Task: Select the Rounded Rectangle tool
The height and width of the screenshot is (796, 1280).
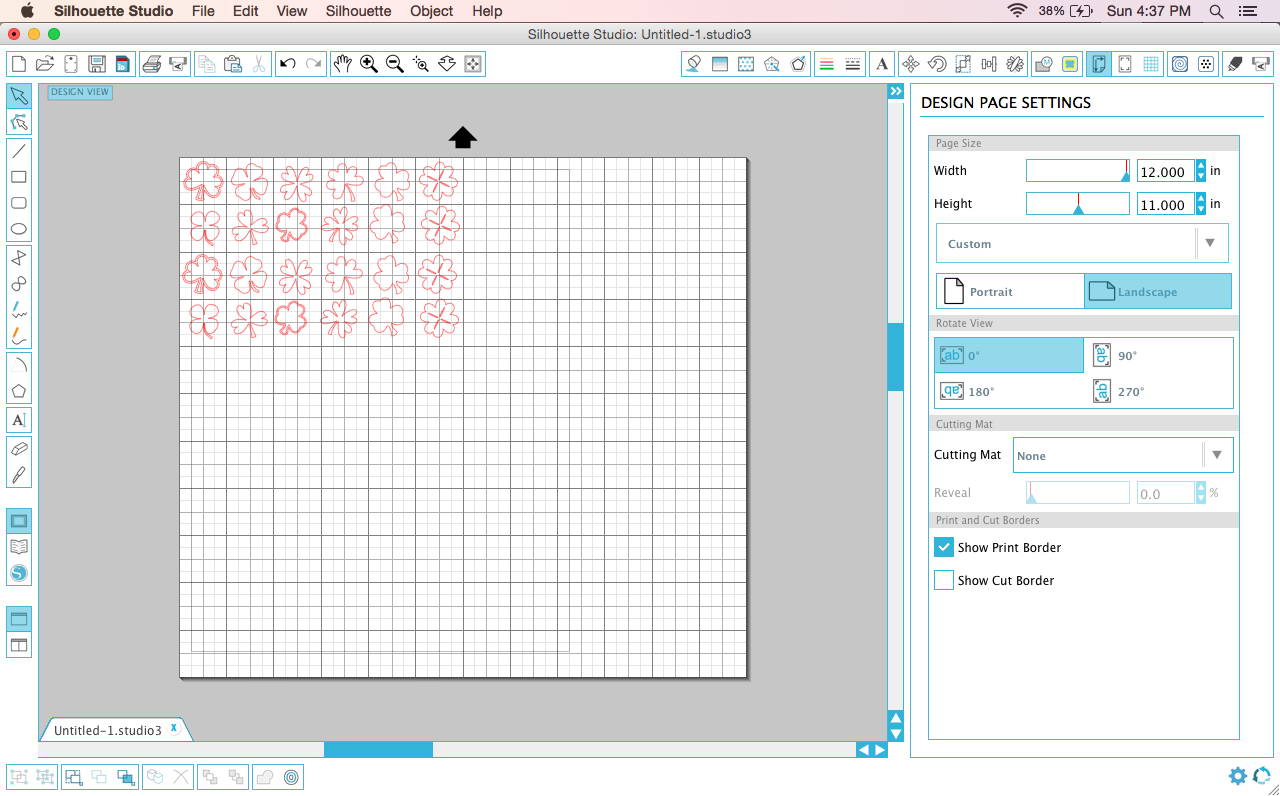Action: point(19,203)
